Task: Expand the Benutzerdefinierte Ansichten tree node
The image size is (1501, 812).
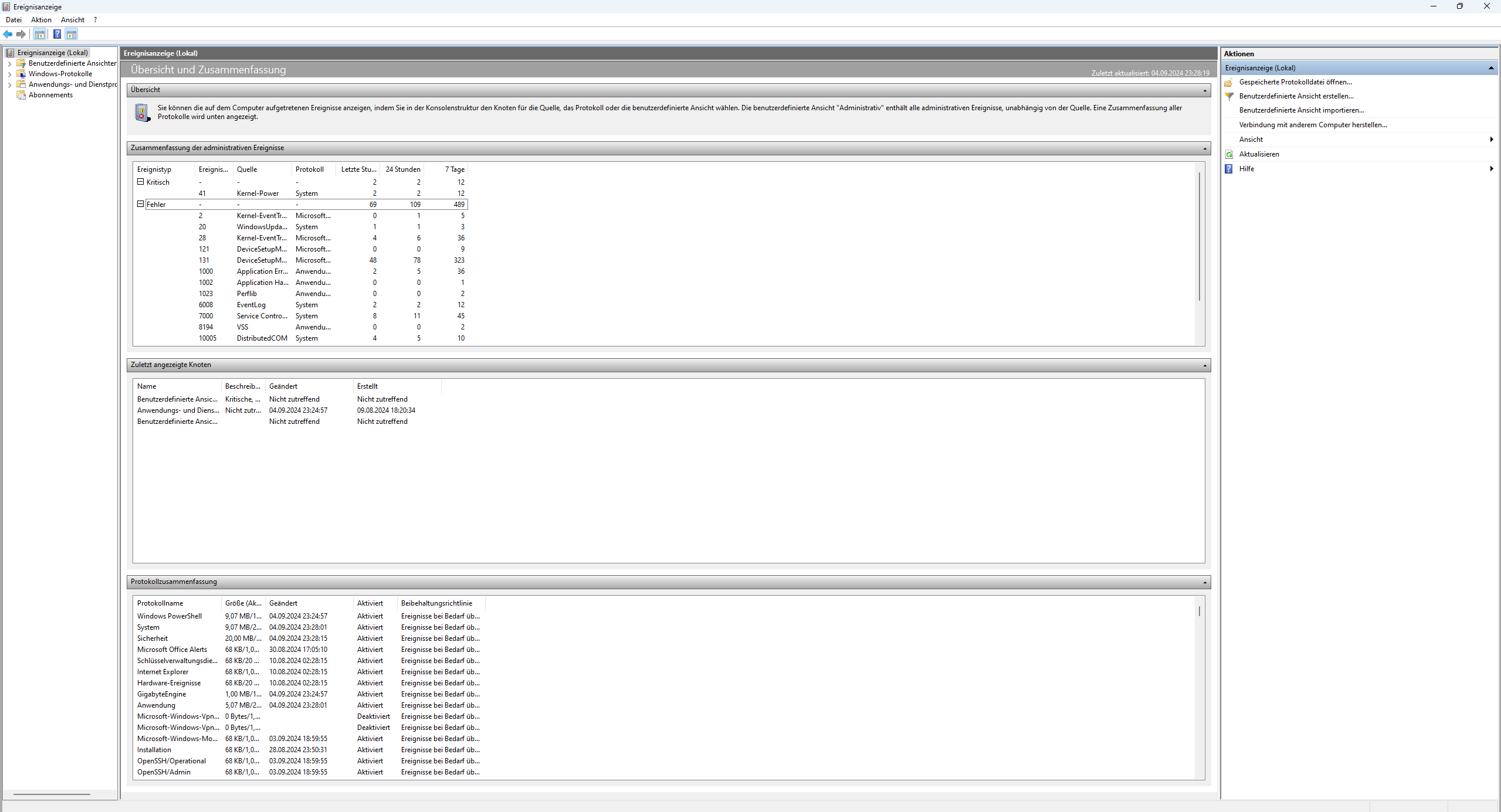Action: [x=9, y=64]
